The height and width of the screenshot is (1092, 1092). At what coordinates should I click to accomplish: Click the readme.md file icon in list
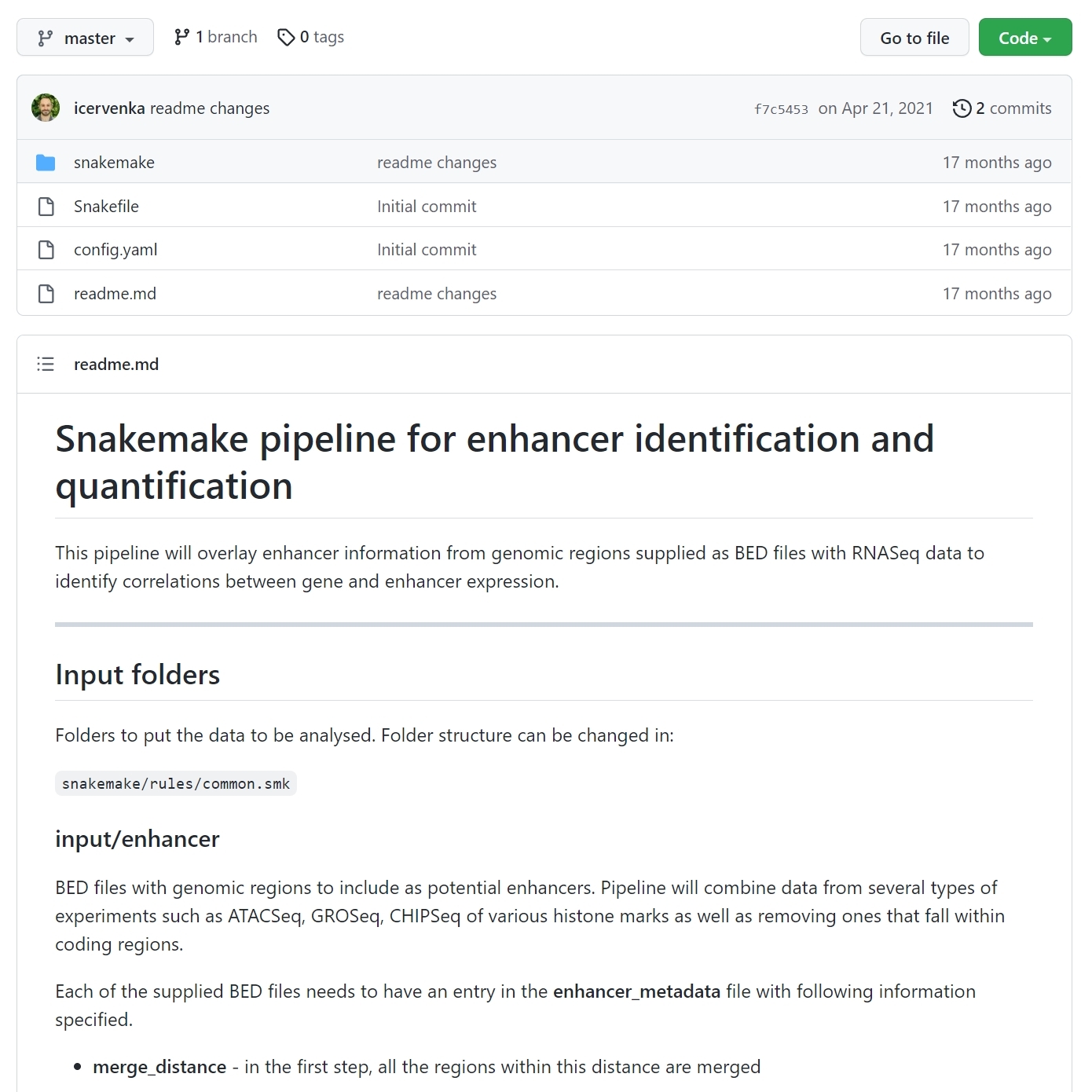pos(46,294)
